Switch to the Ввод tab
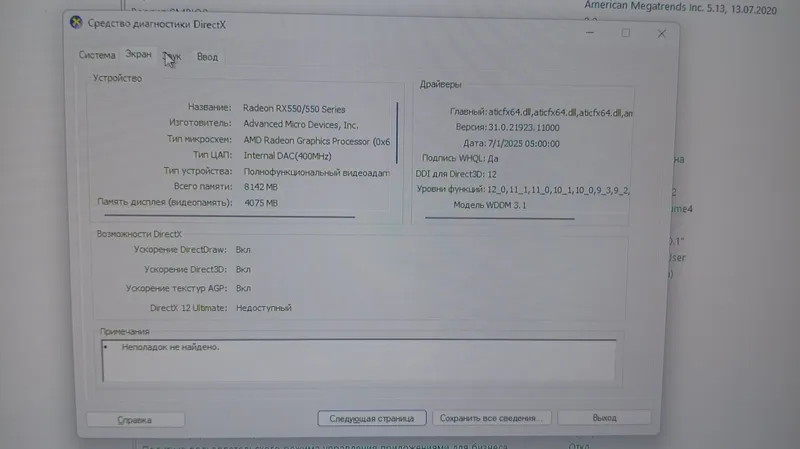 point(207,57)
